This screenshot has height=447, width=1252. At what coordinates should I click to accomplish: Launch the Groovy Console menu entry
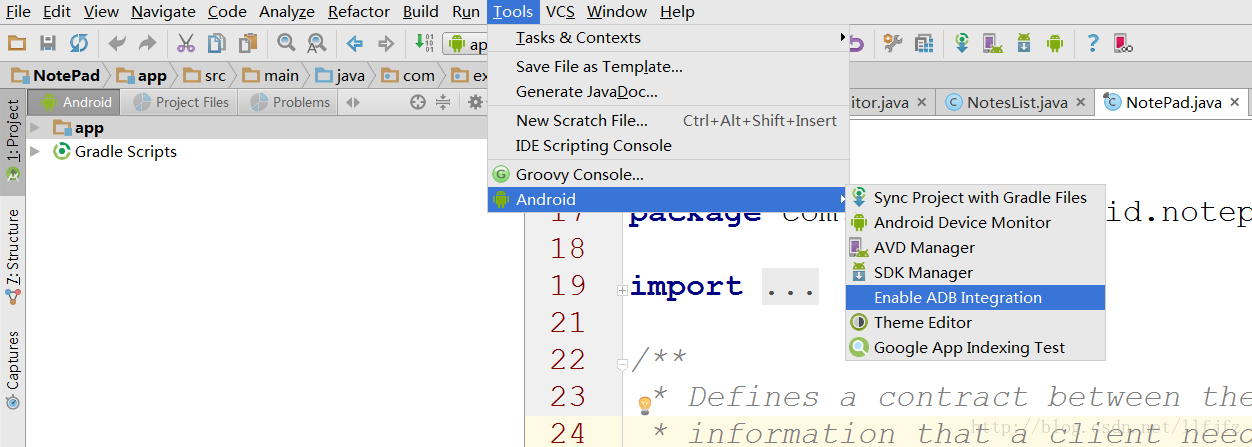click(668, 175)
